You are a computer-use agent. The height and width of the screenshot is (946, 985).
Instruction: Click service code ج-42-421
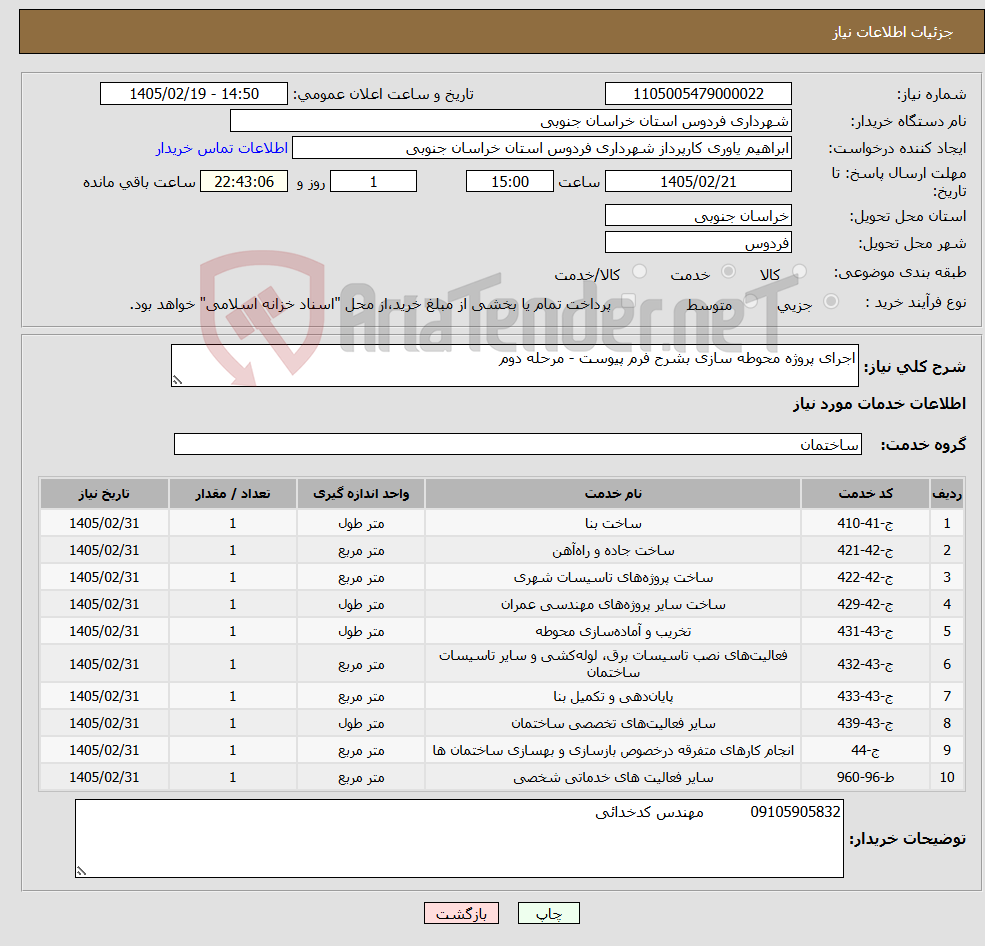tap(865, 550)
